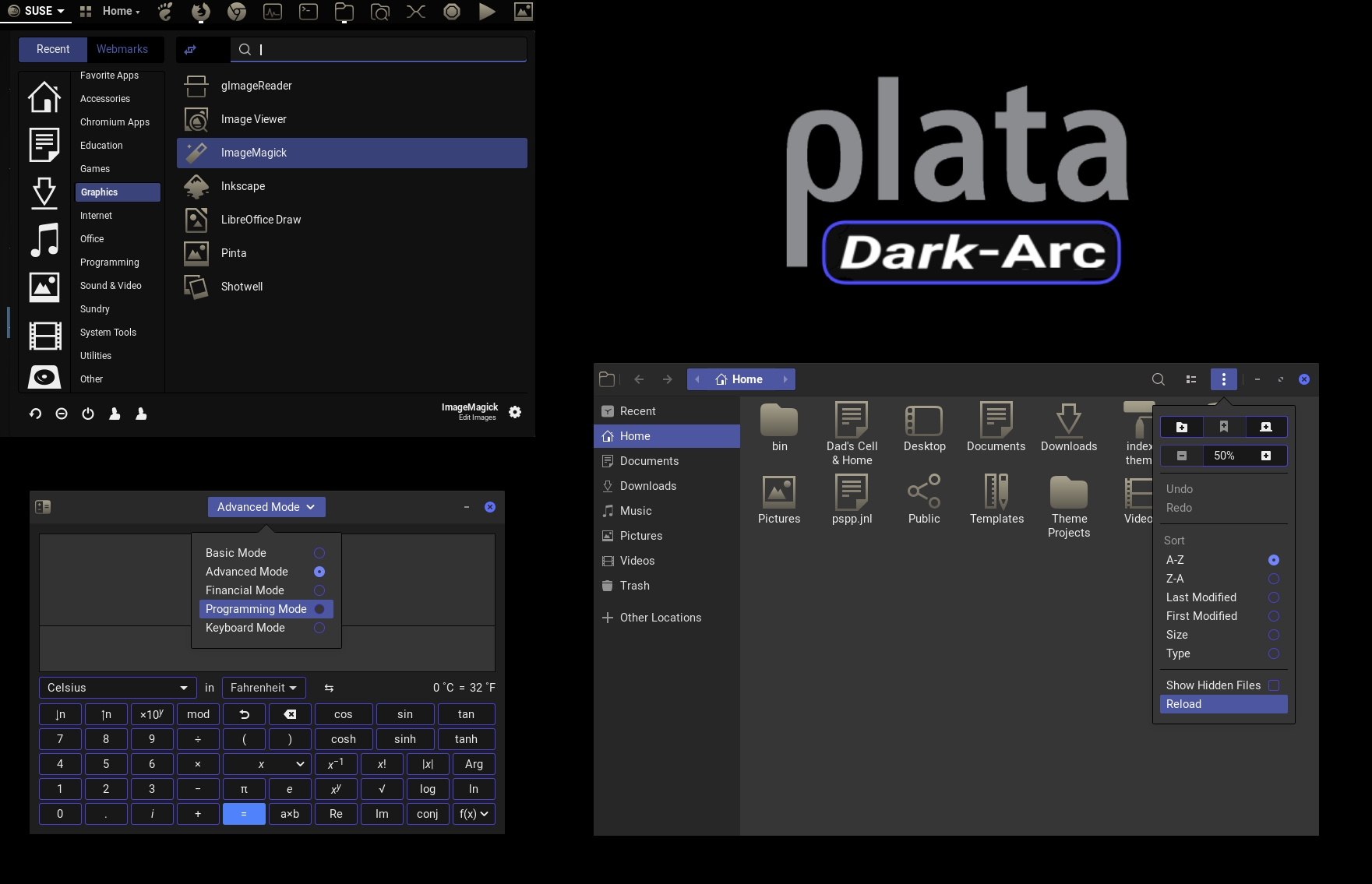Sort files by Size
Viewport: 1372px width, 884px height.
[1223, 635]
